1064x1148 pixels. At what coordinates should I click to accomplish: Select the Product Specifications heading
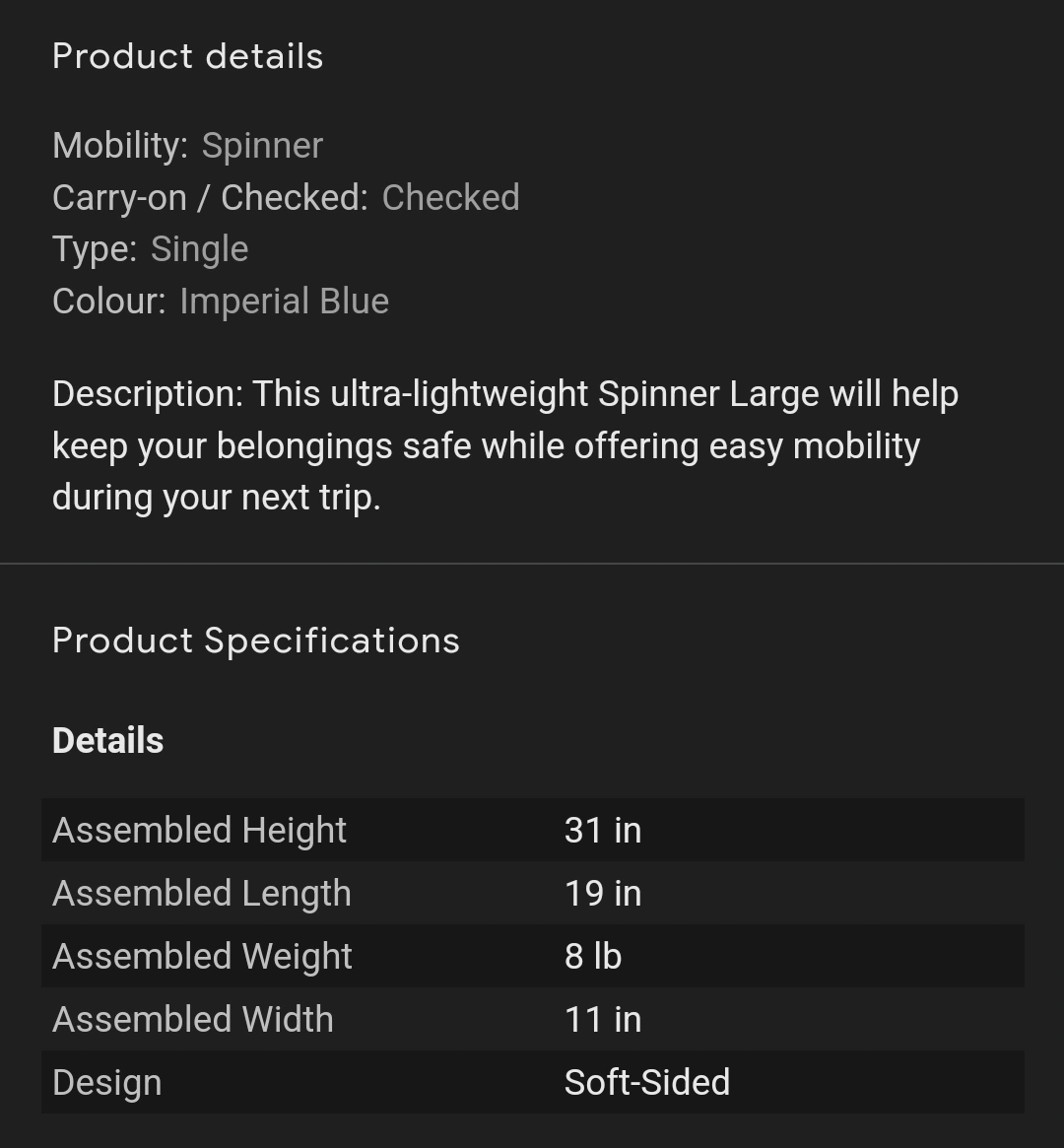tap(255, 641)
